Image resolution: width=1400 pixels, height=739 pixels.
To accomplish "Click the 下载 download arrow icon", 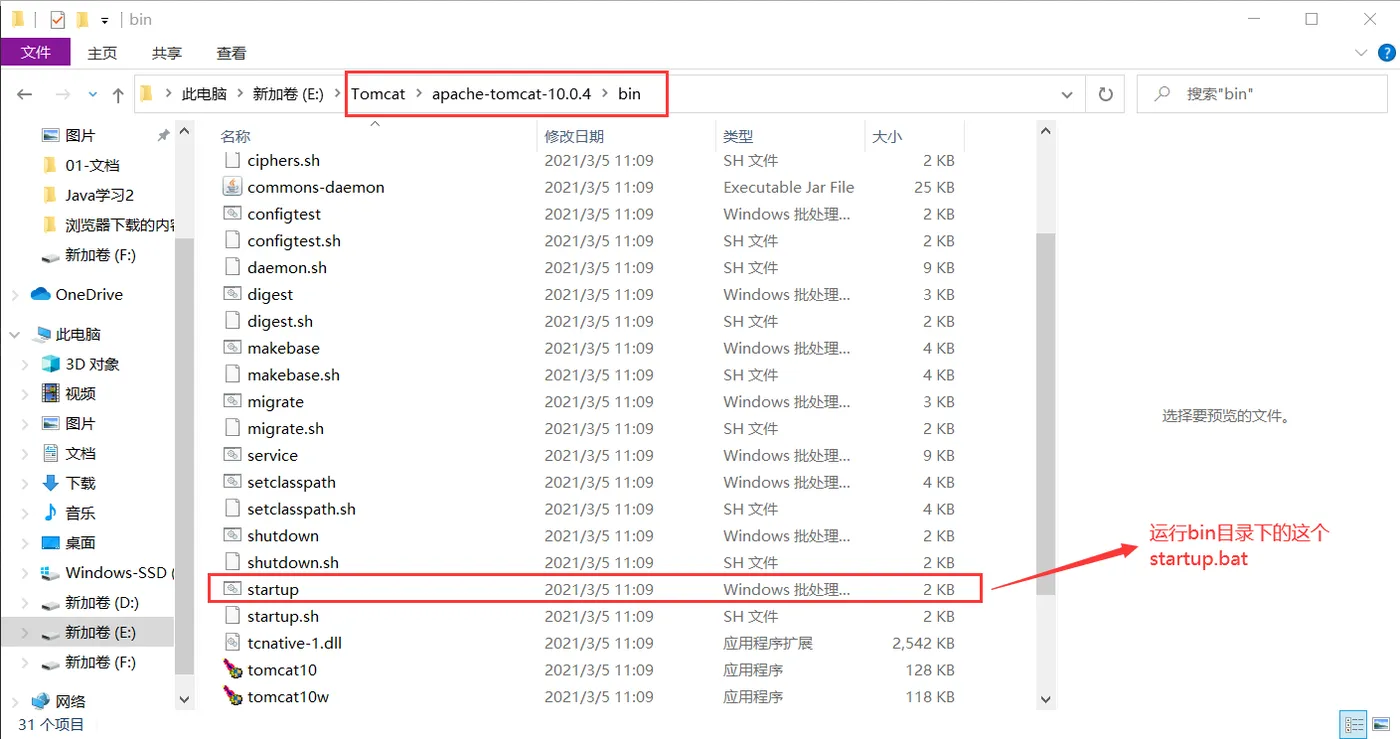I will click(50, 483).
